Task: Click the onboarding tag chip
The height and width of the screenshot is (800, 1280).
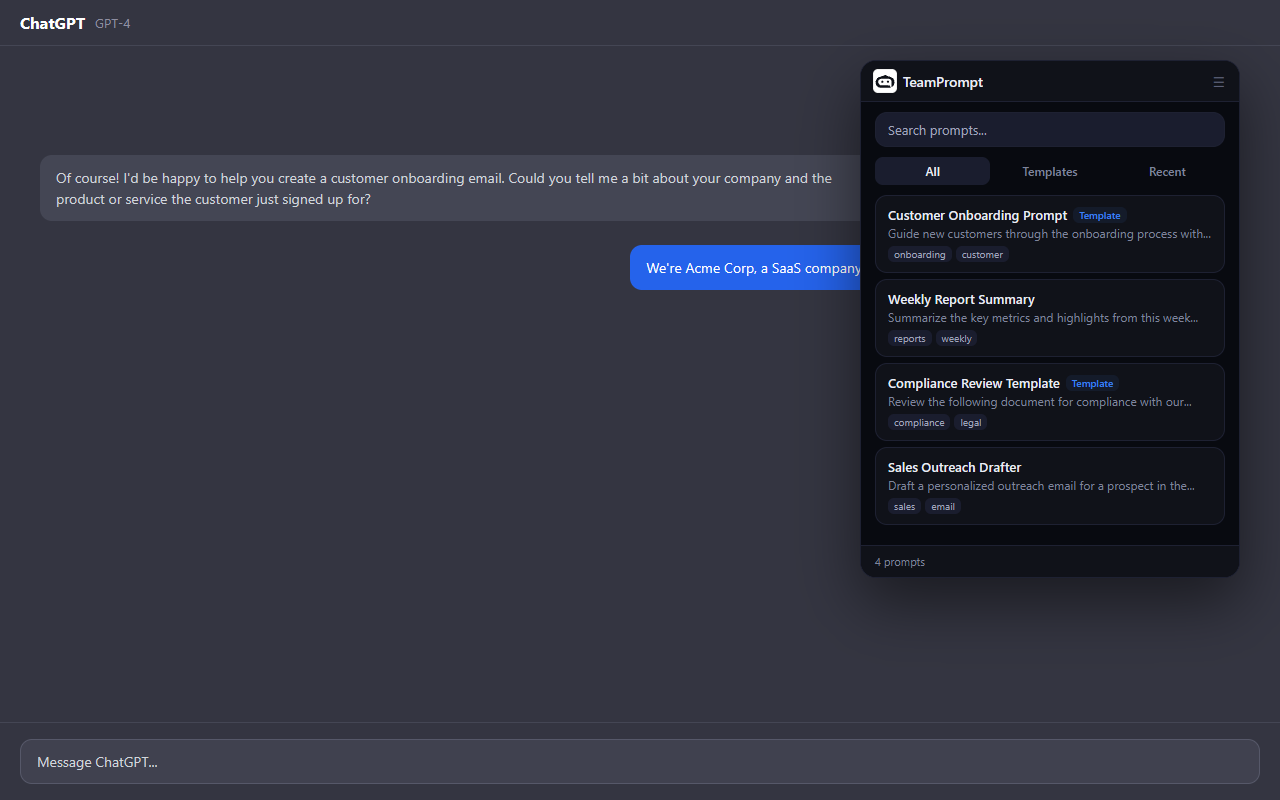Action: [919, 255]
